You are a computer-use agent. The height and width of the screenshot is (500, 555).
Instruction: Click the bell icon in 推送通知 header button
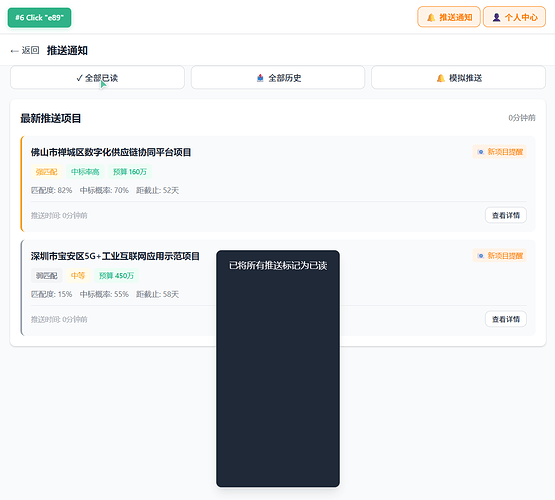(431, 17)
